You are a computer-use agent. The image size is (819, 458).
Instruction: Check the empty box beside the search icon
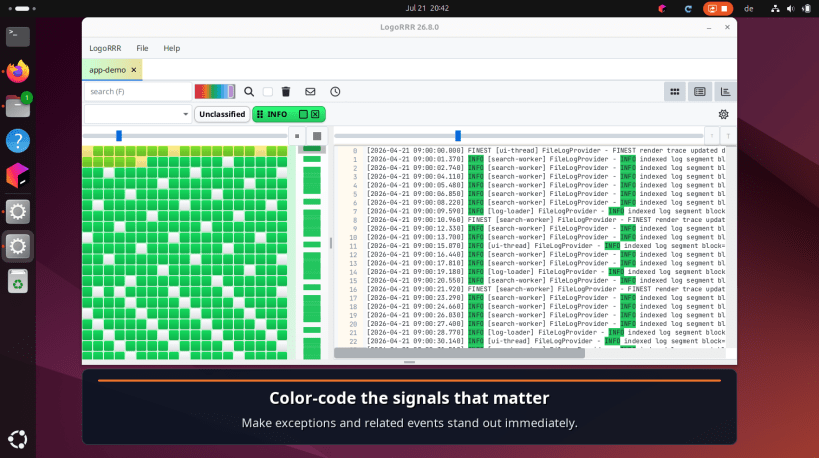[268, 92]
